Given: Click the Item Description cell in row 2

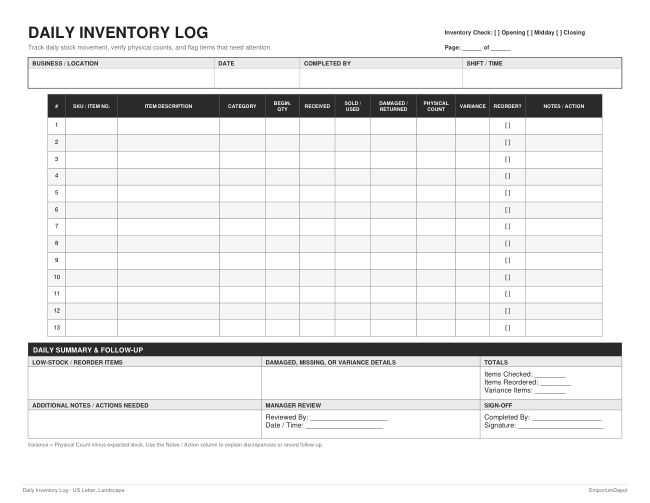Looking at the screenshot, I should click(x=168, y=143).
